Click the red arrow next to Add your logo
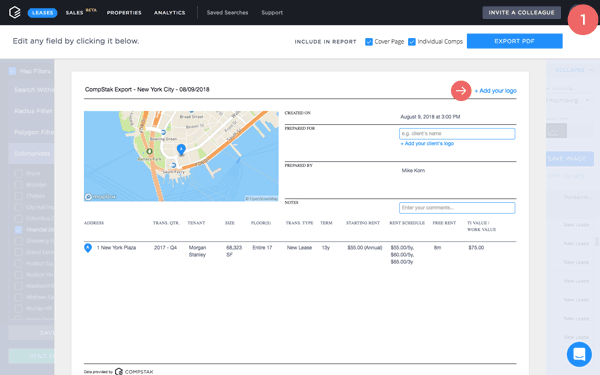This screenshot has width=600, height=375. tap(461, 91)
